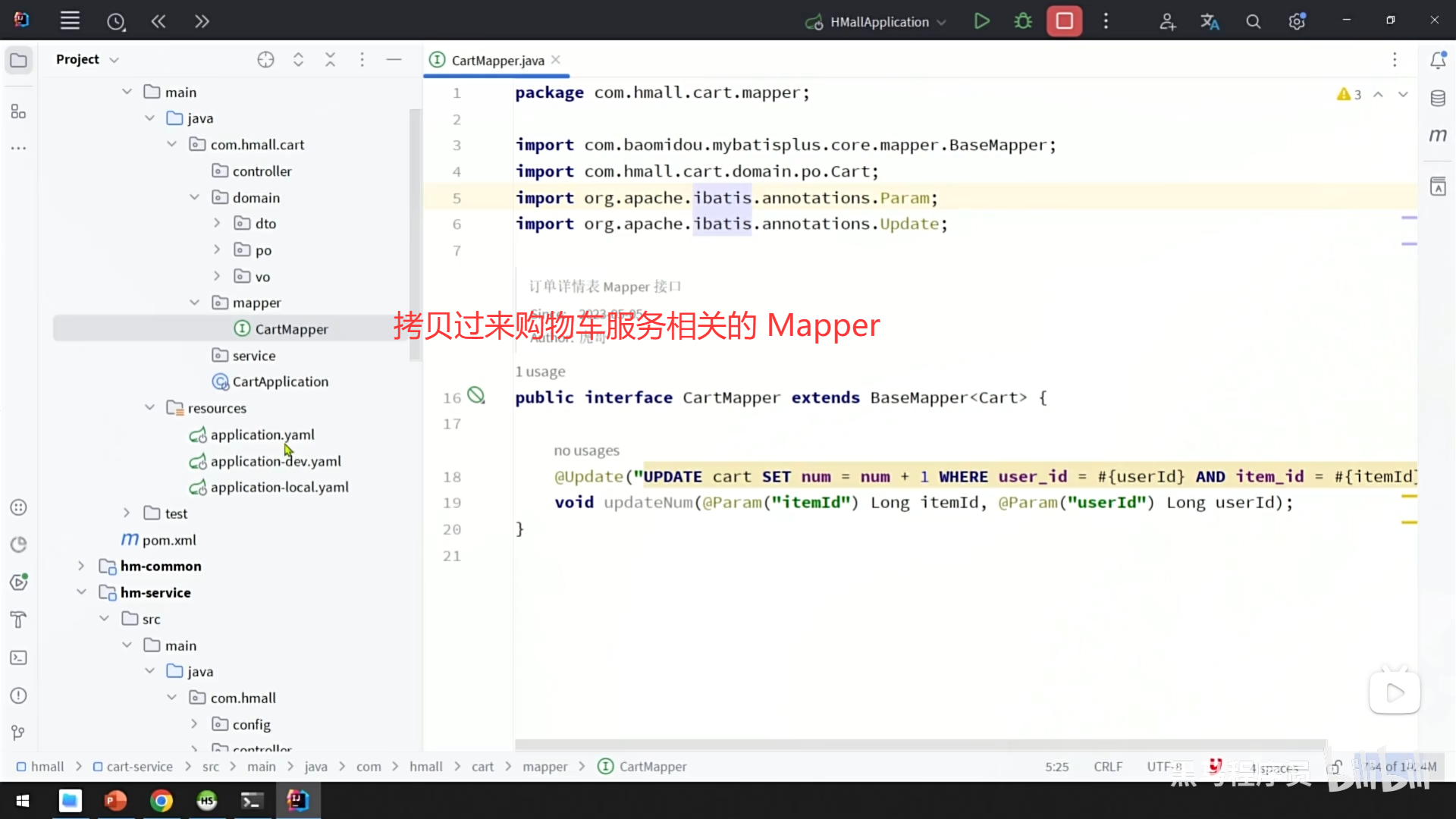This screenshot has height=819, width=1456.
Task: Click the cart-service breadcrumb
Action: pyautogui.click(x=140, y=767)
